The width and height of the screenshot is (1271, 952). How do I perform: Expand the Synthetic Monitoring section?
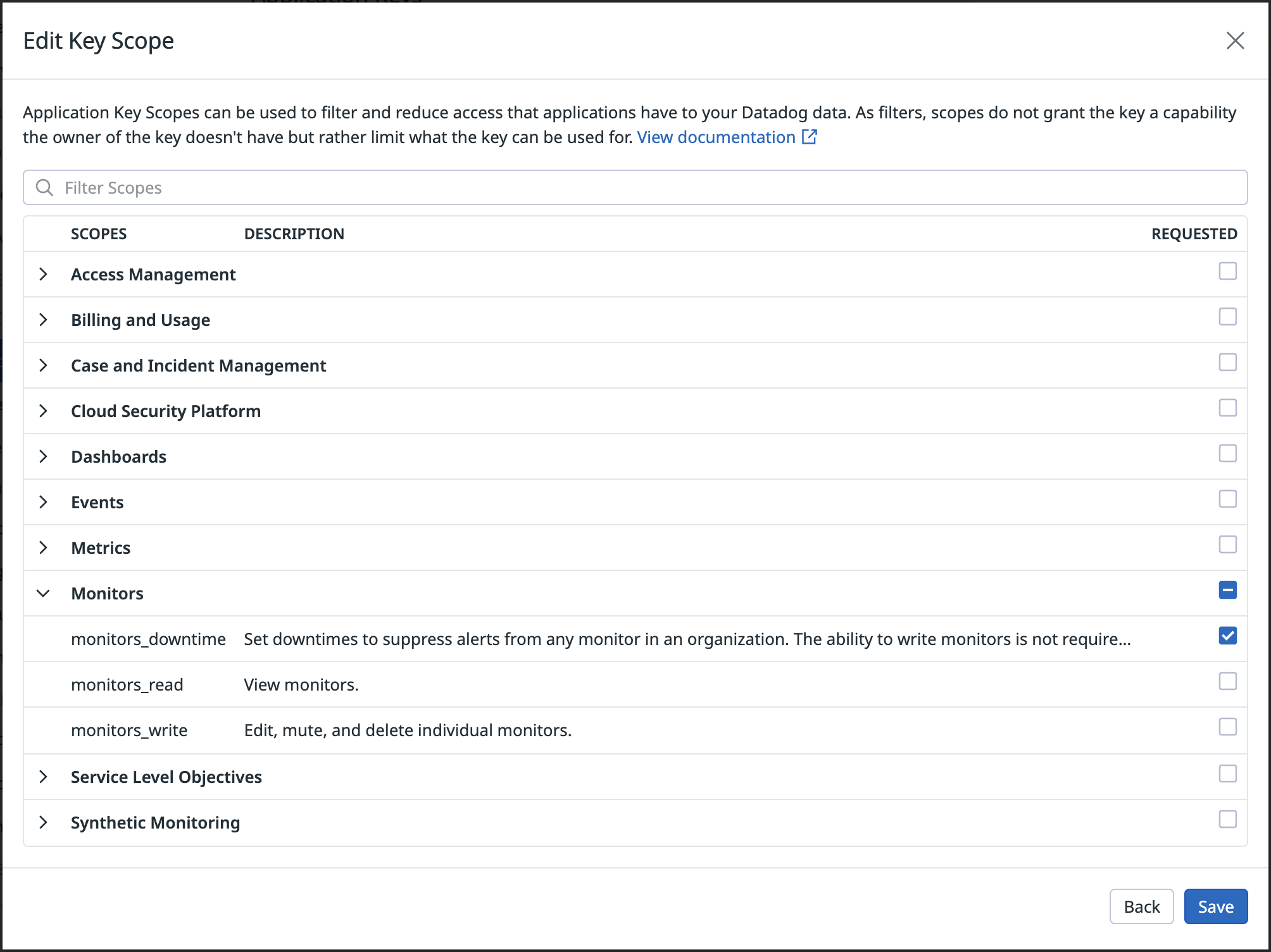[x=43, y=822]
